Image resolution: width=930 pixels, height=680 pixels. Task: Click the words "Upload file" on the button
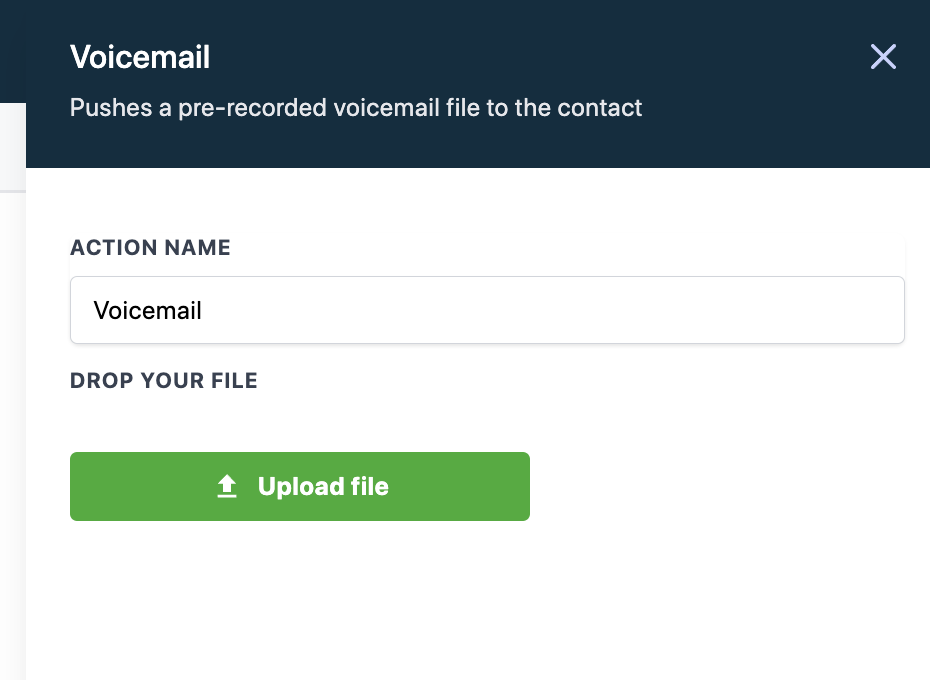323,487
